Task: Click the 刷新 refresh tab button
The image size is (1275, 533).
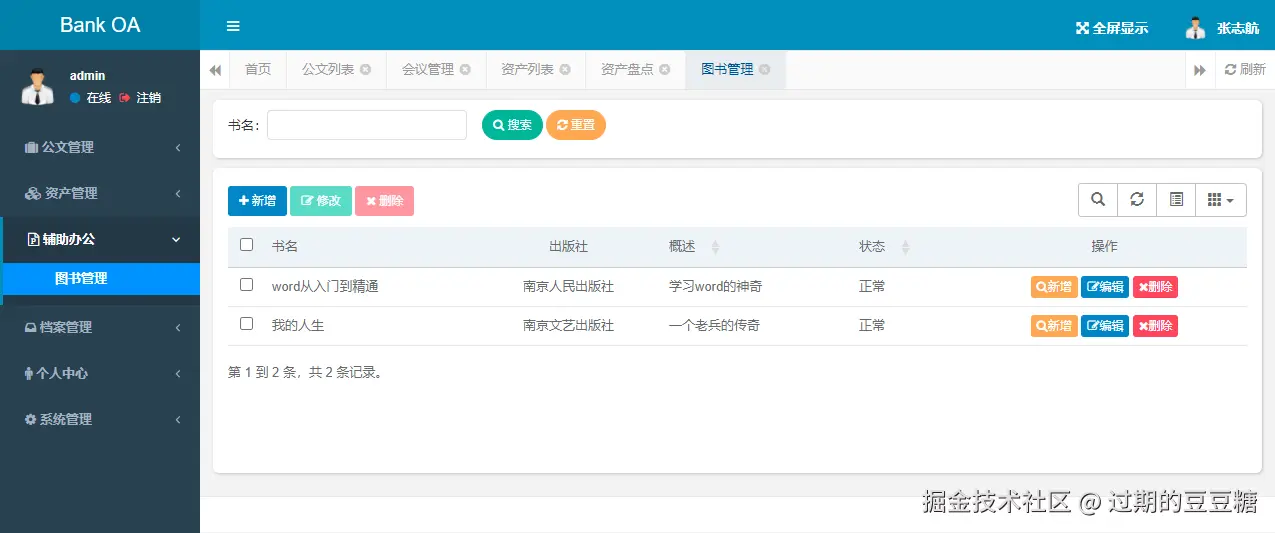Action: tap(1245, 70)
